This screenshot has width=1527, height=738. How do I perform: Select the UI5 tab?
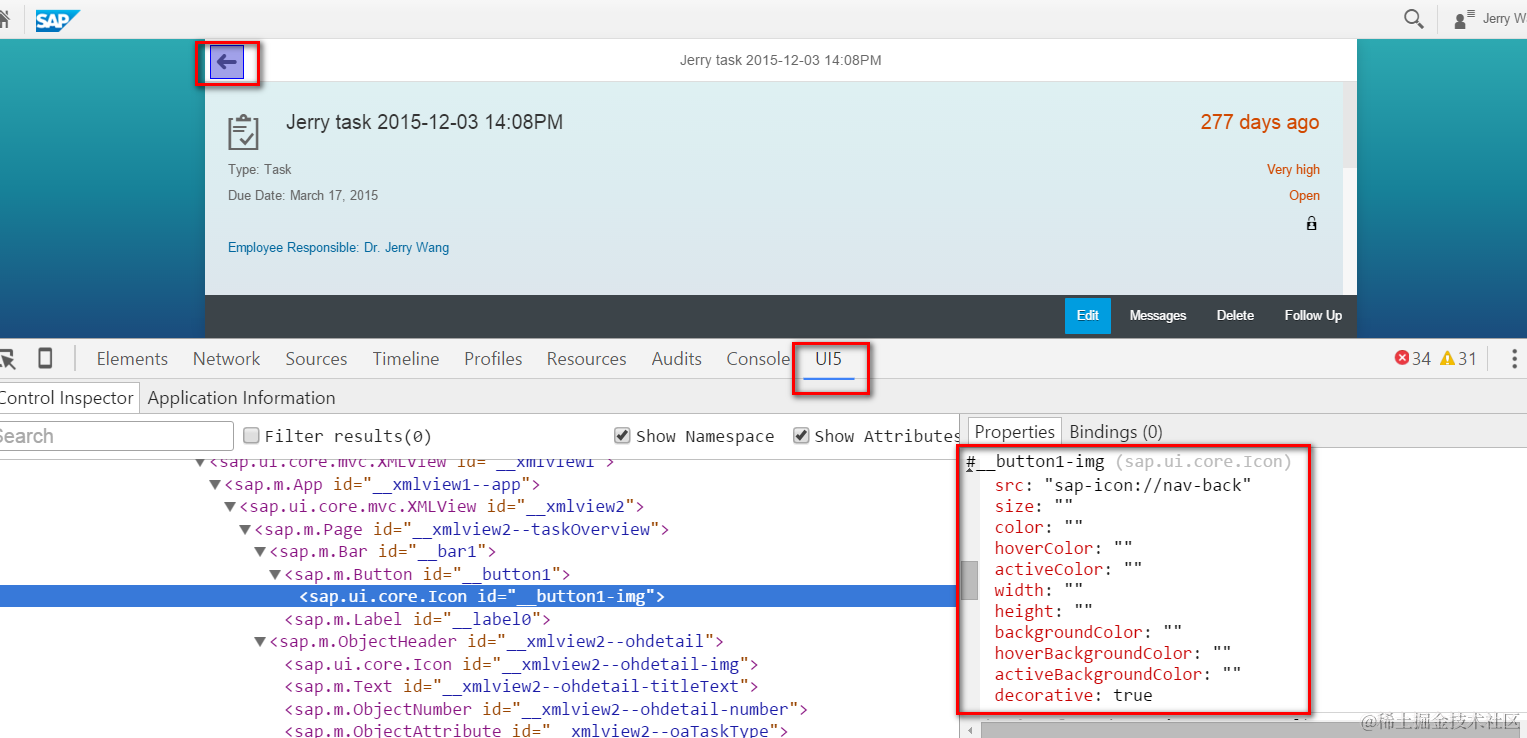(x=829, y=359)
